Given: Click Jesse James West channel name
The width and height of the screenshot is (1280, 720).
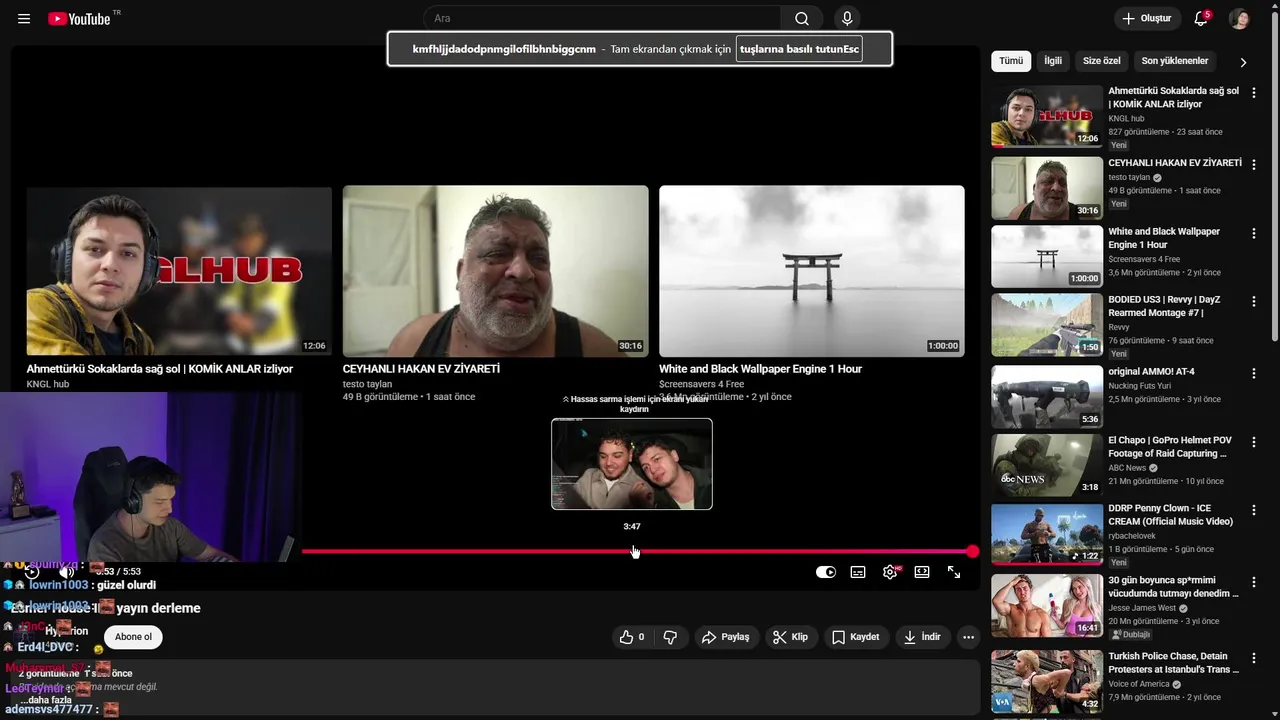Looking at the screenshot, I should [x=1142, y=608].
